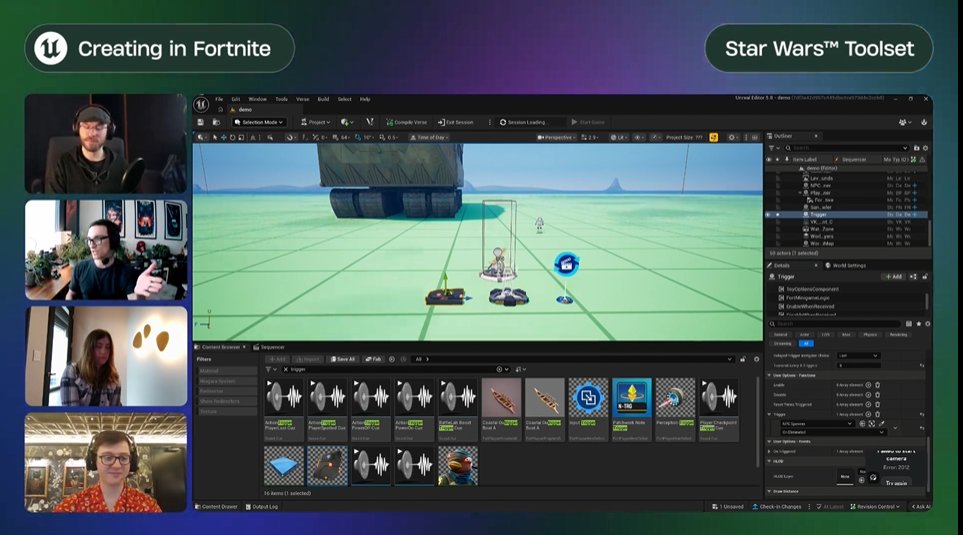963x535 pixels.
Task: Click the Fishstick character thumbnail
Action: tap(458, 466)
